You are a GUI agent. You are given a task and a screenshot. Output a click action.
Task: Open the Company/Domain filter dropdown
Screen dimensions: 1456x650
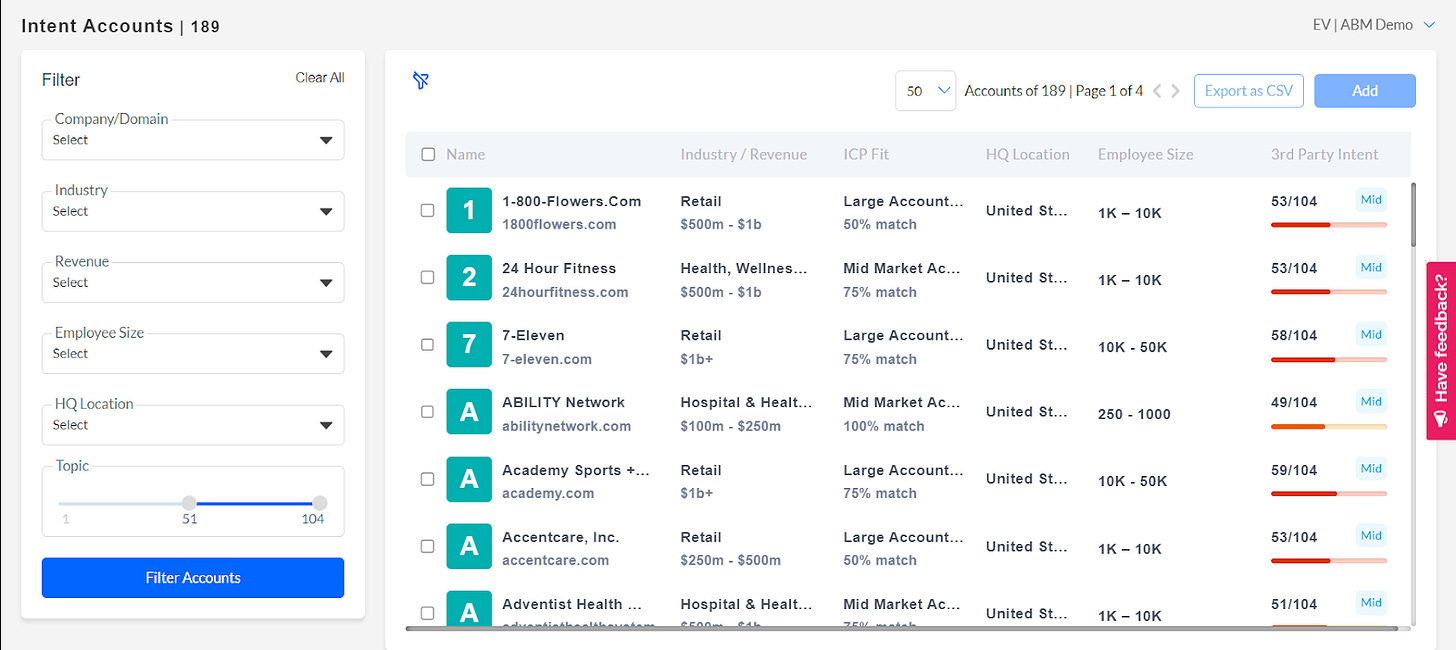coord(193,140)
